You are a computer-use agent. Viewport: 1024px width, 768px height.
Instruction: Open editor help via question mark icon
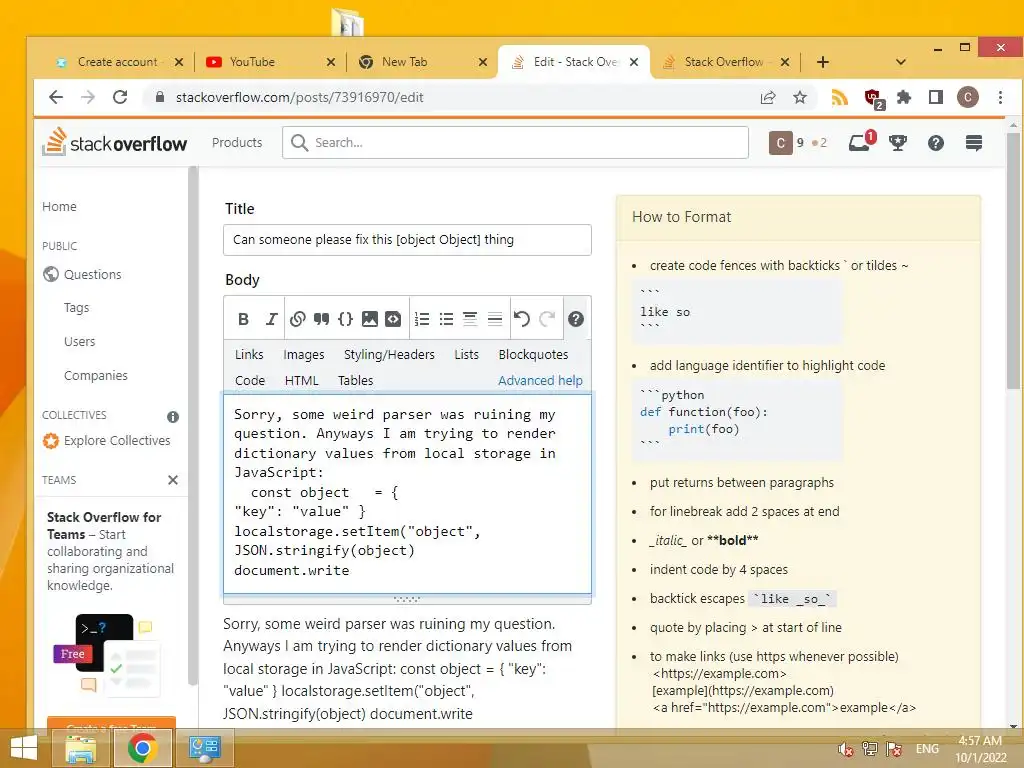575,319
